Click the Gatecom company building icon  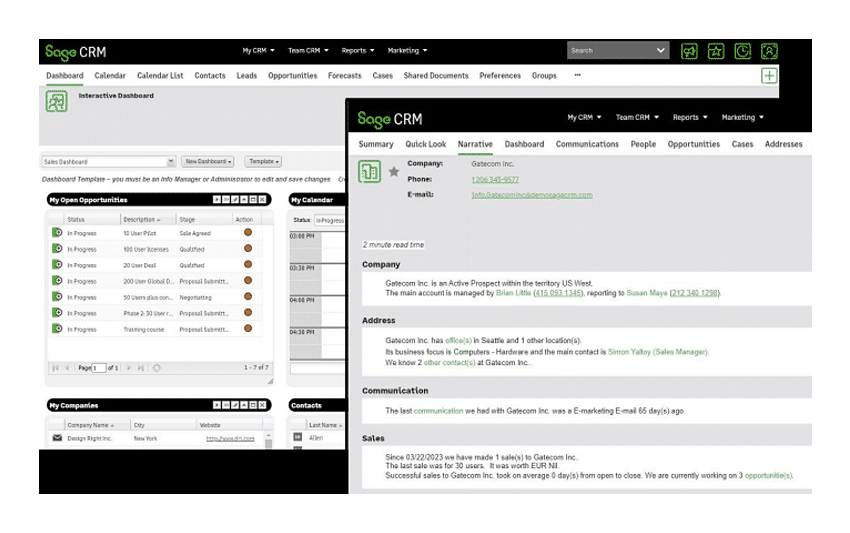coord(369,172)
